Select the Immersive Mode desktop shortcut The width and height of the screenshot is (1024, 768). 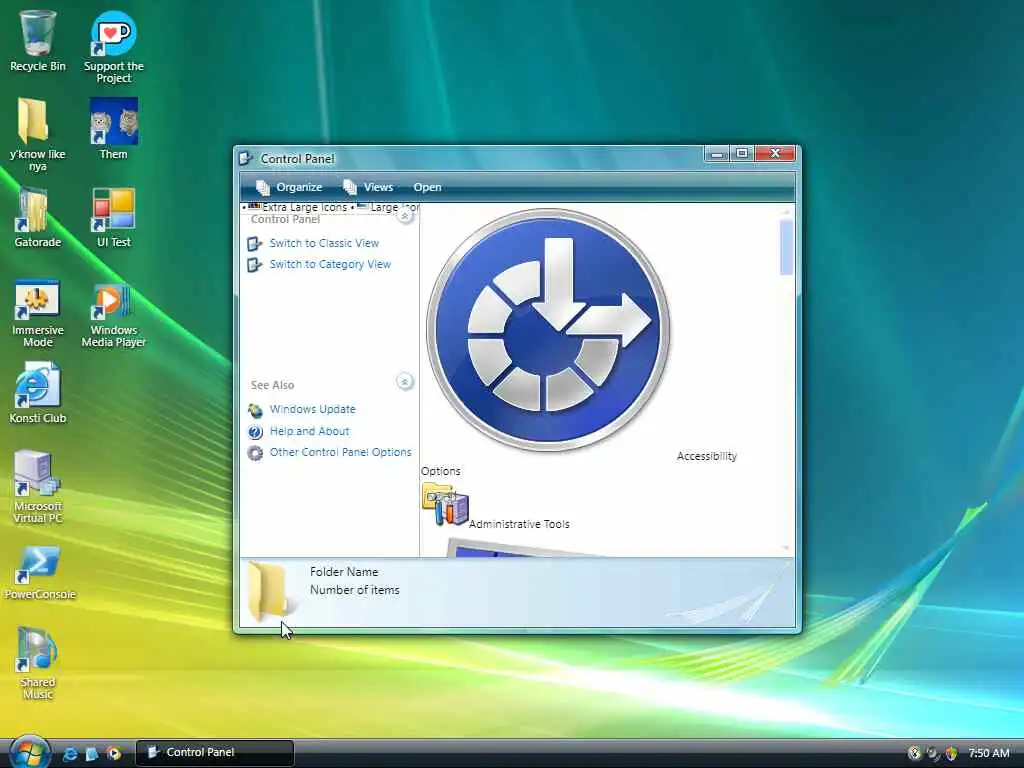pyautogui.click(x=37, y=313)
